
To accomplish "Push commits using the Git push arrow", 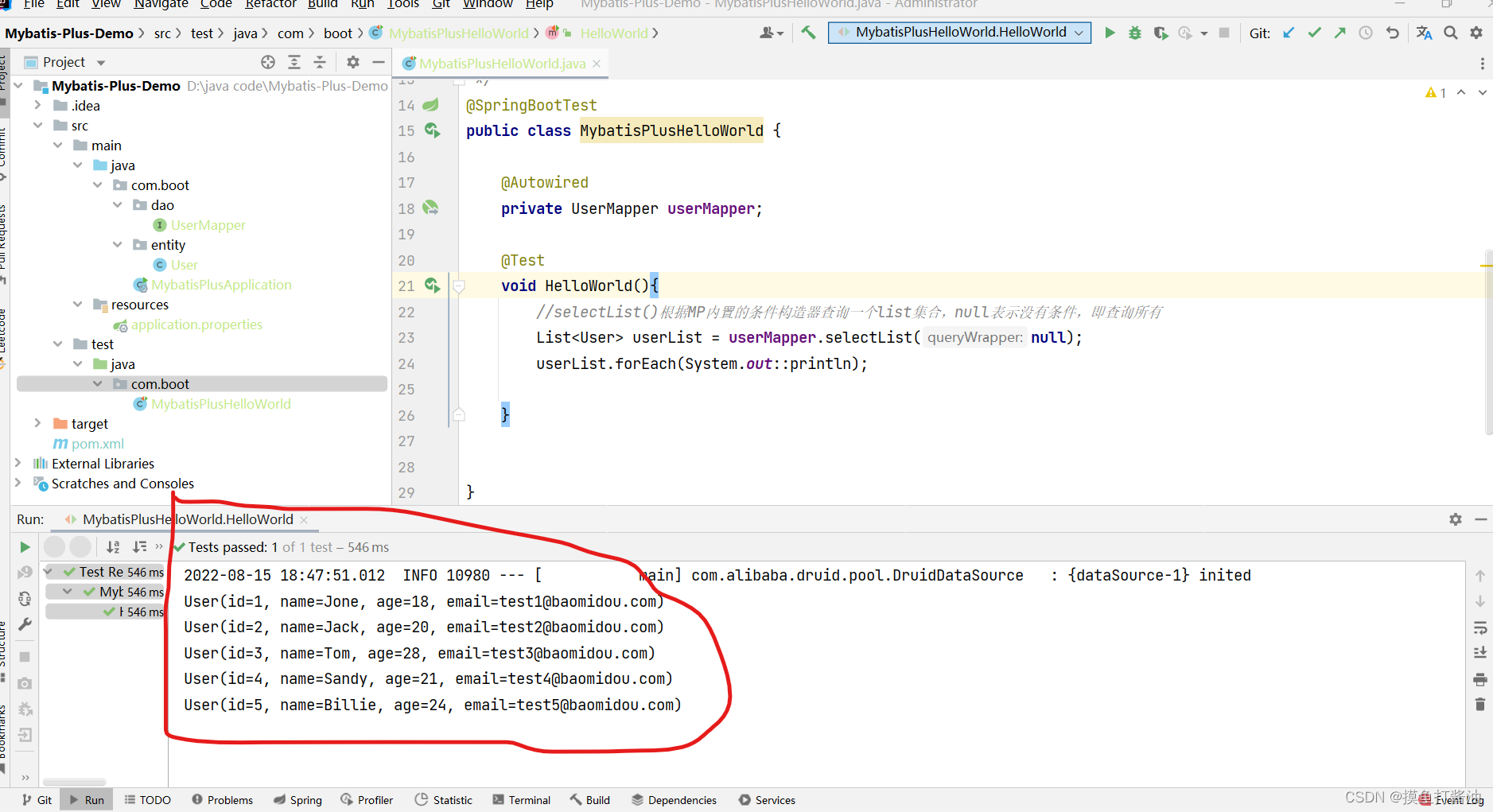I will click(1340, 33).
